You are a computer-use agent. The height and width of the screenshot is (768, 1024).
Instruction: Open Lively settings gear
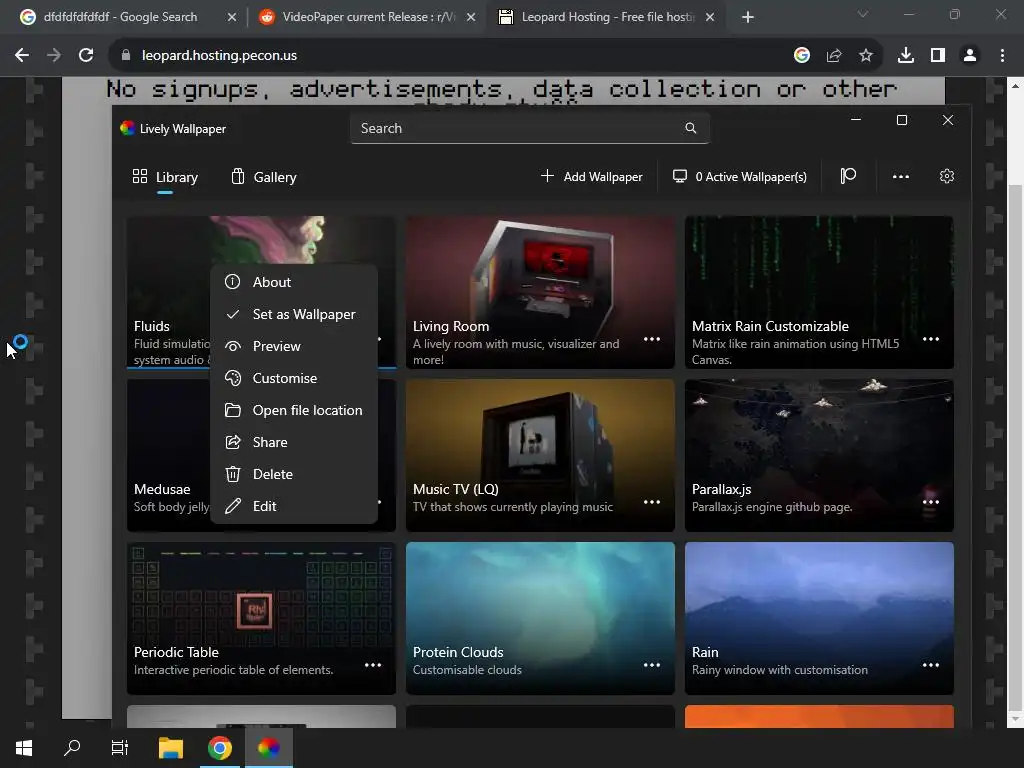pyautogui.click(x=947, y=176)
